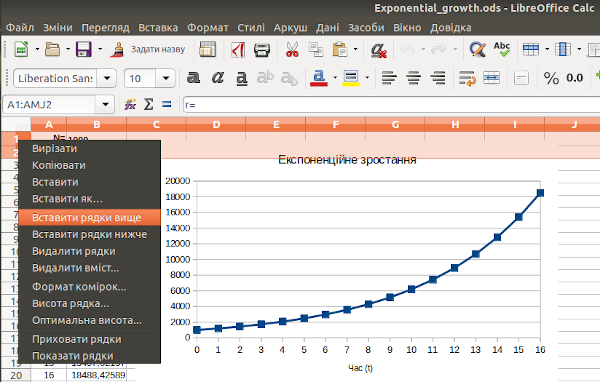600x382 pixels.
Task: Open the New document dropdown arrow
Action: click(37, 49)
